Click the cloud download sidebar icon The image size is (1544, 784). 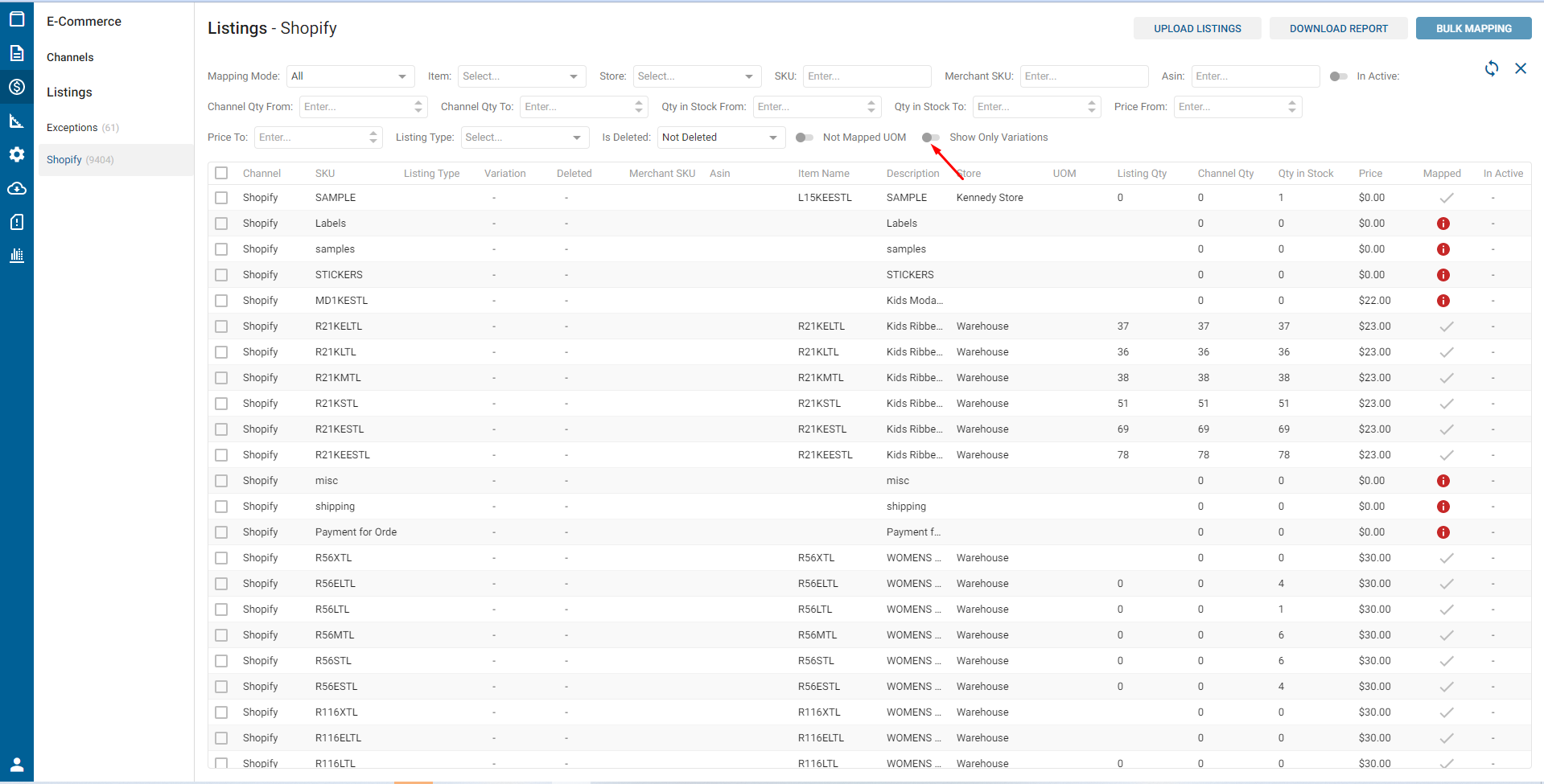click(17, 188)
